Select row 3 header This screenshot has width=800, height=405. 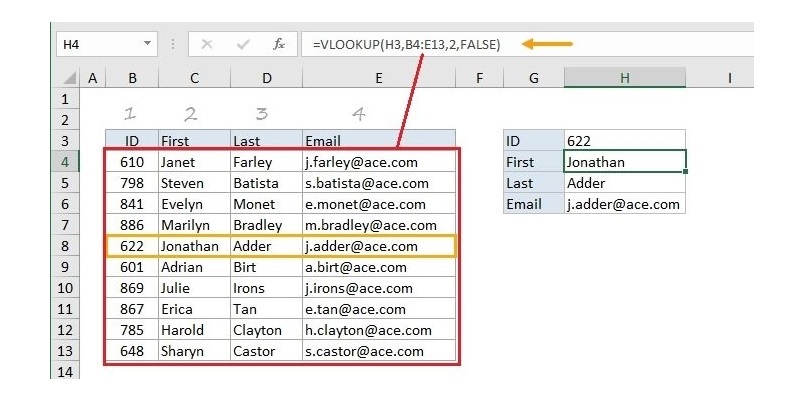pyautogui.click(x=65, y=140)
